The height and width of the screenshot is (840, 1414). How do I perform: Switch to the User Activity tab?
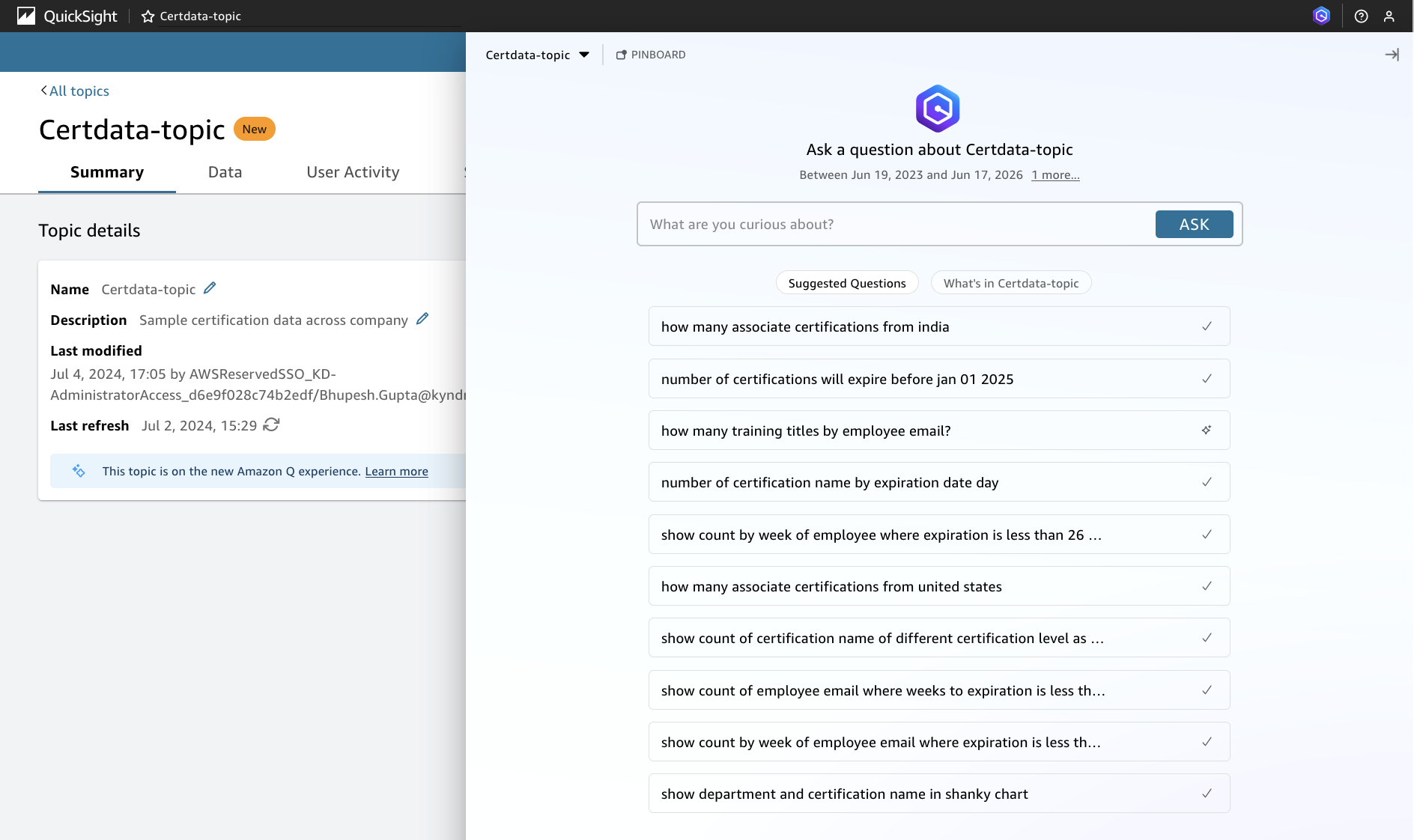[x=353, y=172]
